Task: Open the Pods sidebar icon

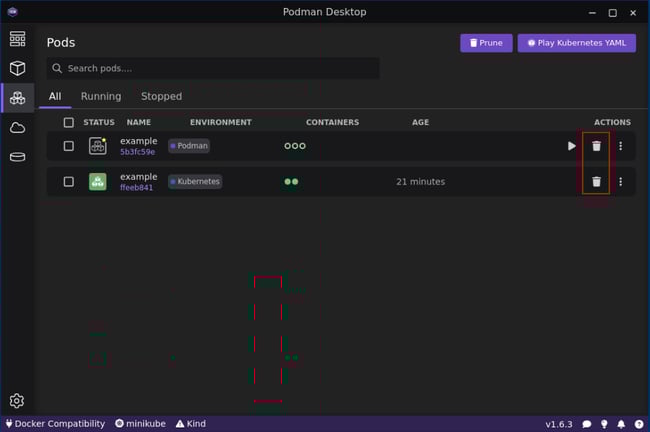Action: click(x=17, y=98)
